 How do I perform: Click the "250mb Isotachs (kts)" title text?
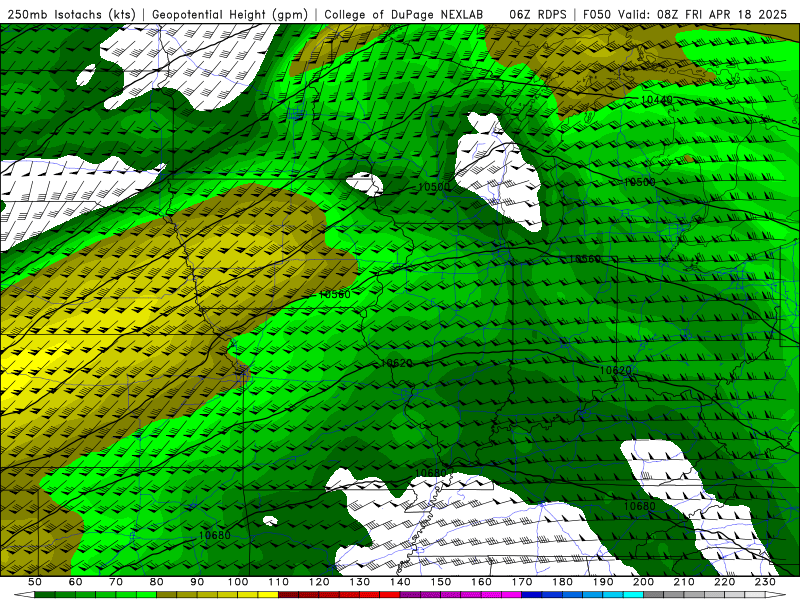71,15
